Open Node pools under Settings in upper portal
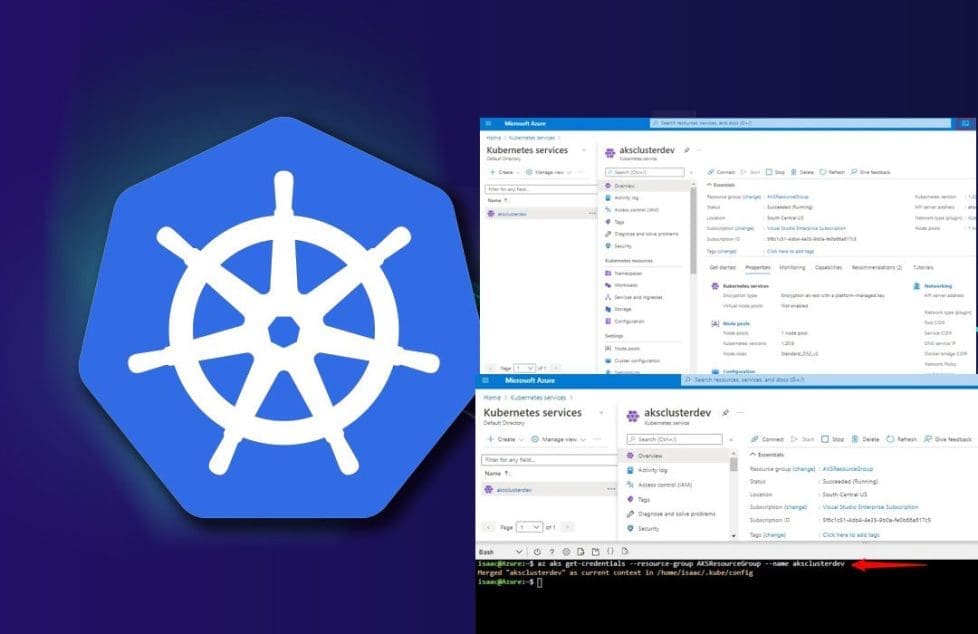Viewport: 978px width, 634px height. tap(627, 348)
